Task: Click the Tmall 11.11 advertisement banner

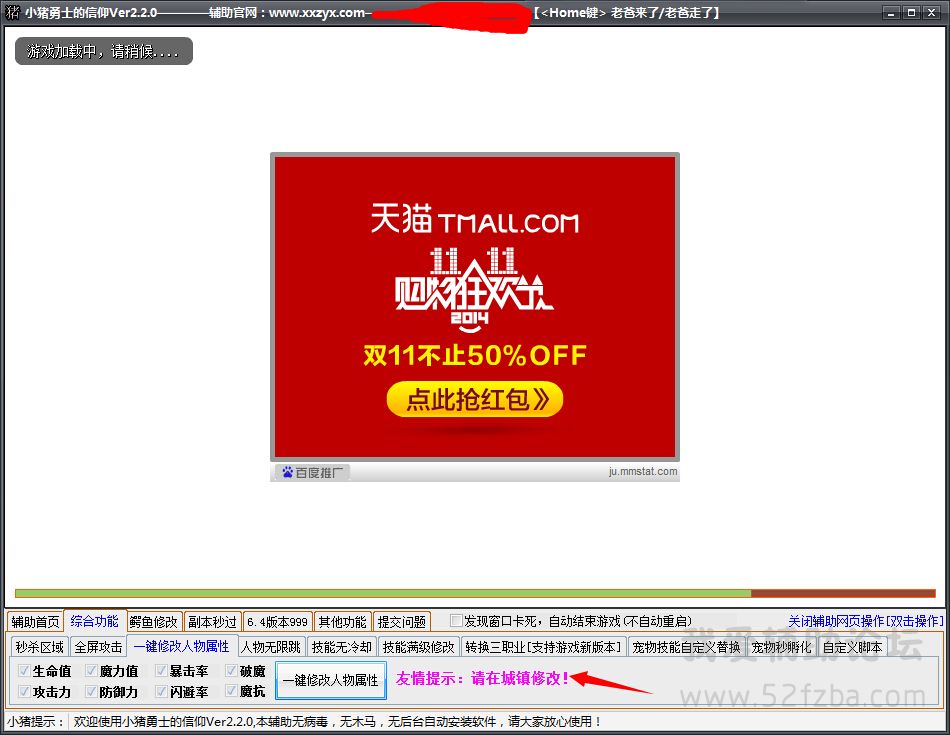Action: 475,307
